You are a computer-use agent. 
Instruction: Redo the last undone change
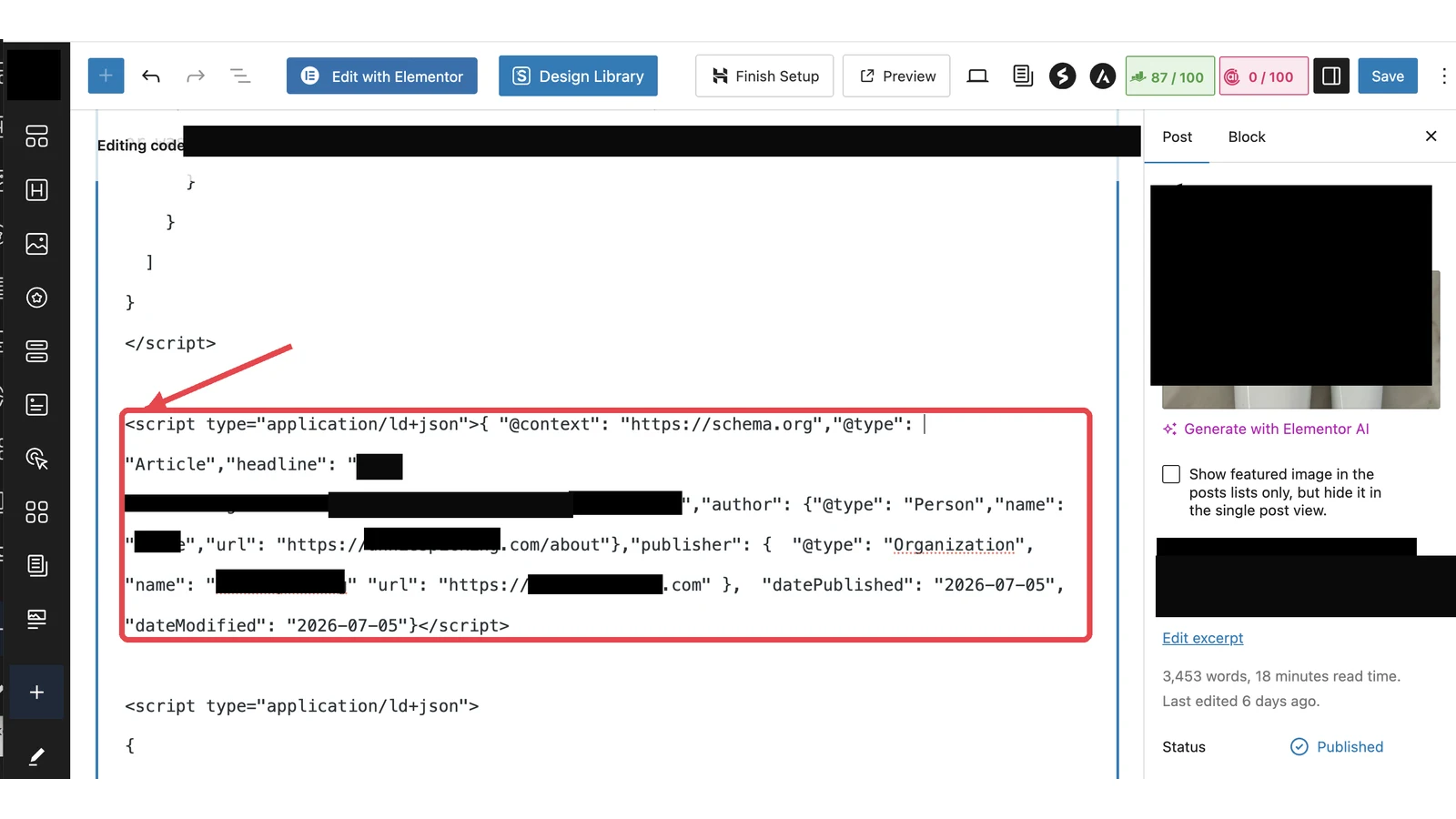(196, 76)
